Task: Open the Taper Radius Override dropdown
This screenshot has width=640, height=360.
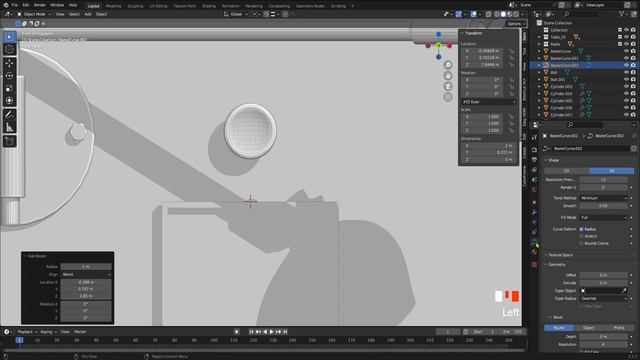Action: pos(604,298)
